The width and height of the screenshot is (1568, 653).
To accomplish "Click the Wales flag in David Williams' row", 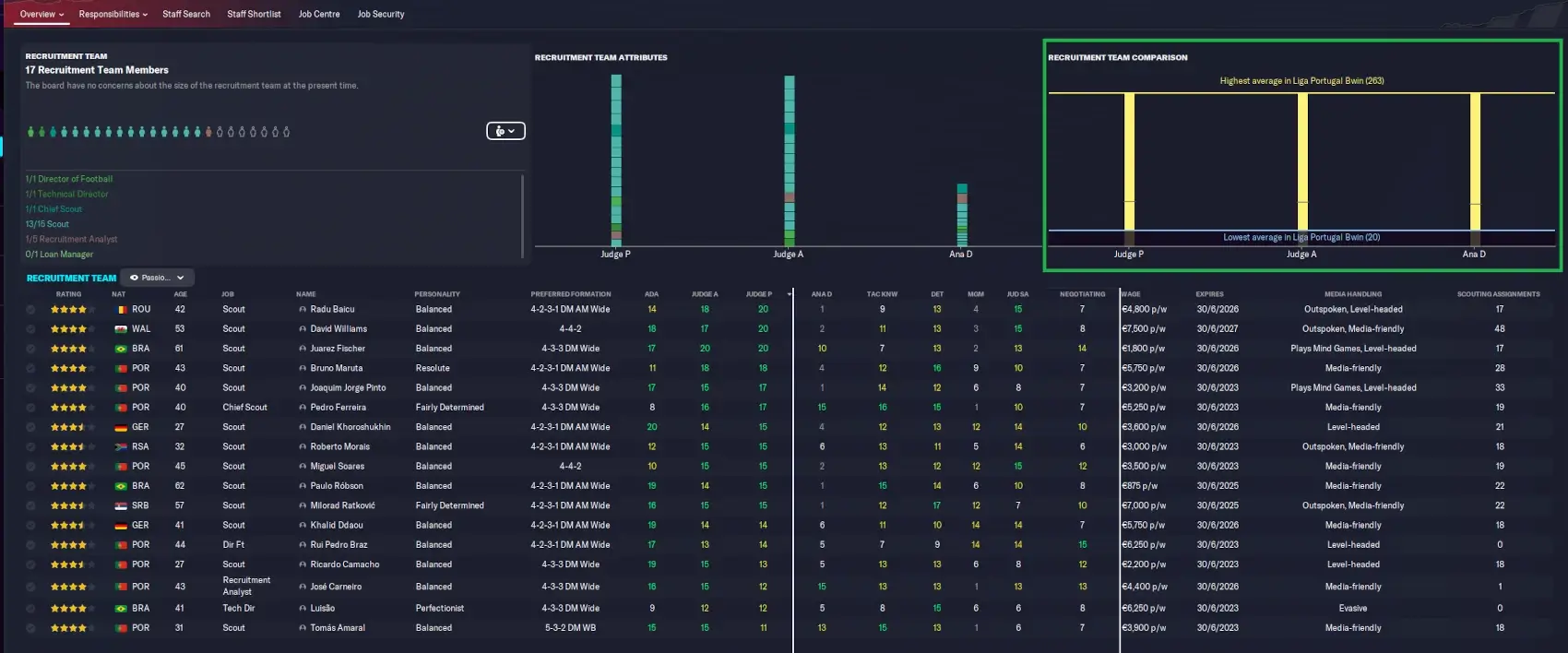I will [120, 329].
